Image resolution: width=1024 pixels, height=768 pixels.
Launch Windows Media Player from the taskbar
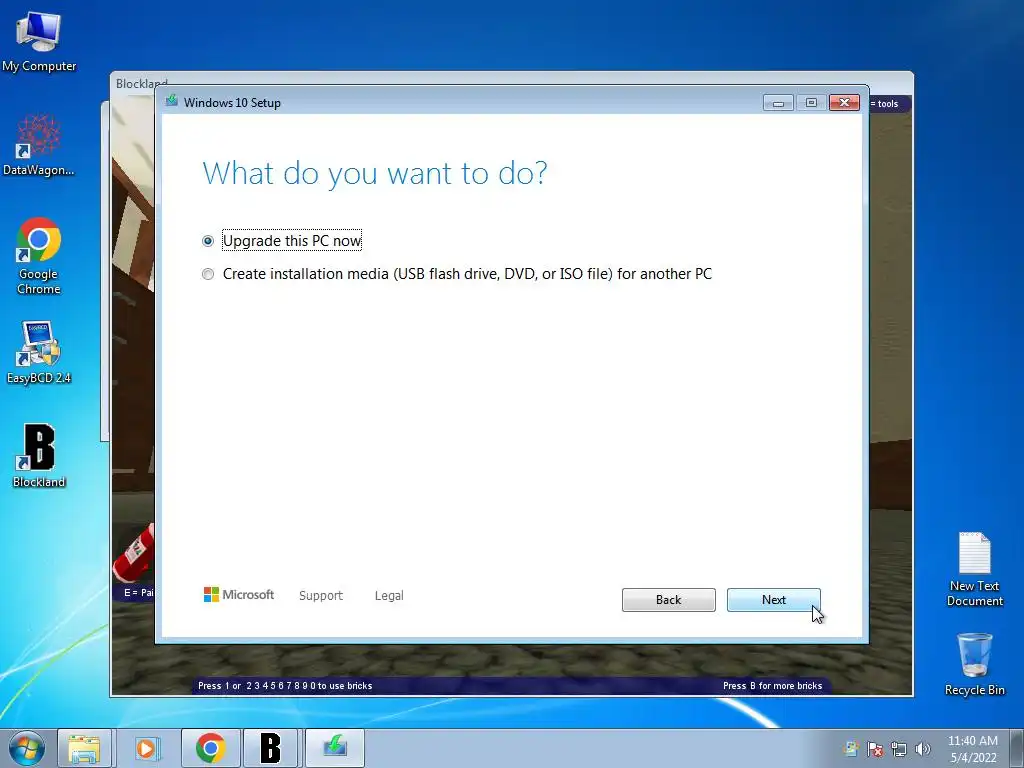click(146, 748)
